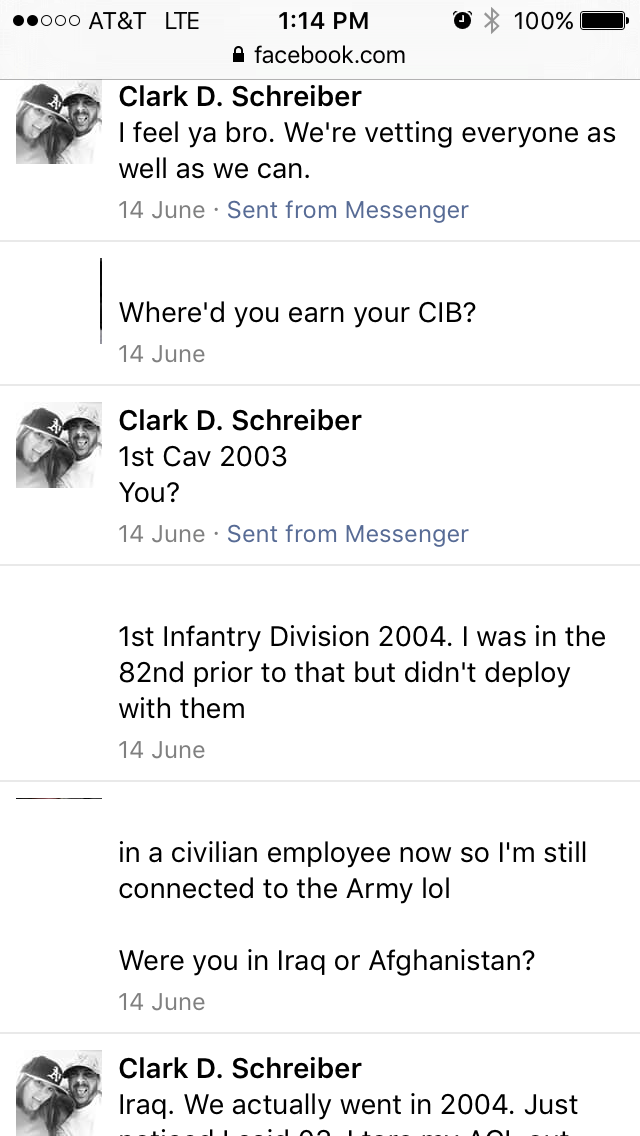Select the "Where'd you earn your CIB?" message
The width and height of the screenshot is (640, 1136).
[x=297, y=313]
